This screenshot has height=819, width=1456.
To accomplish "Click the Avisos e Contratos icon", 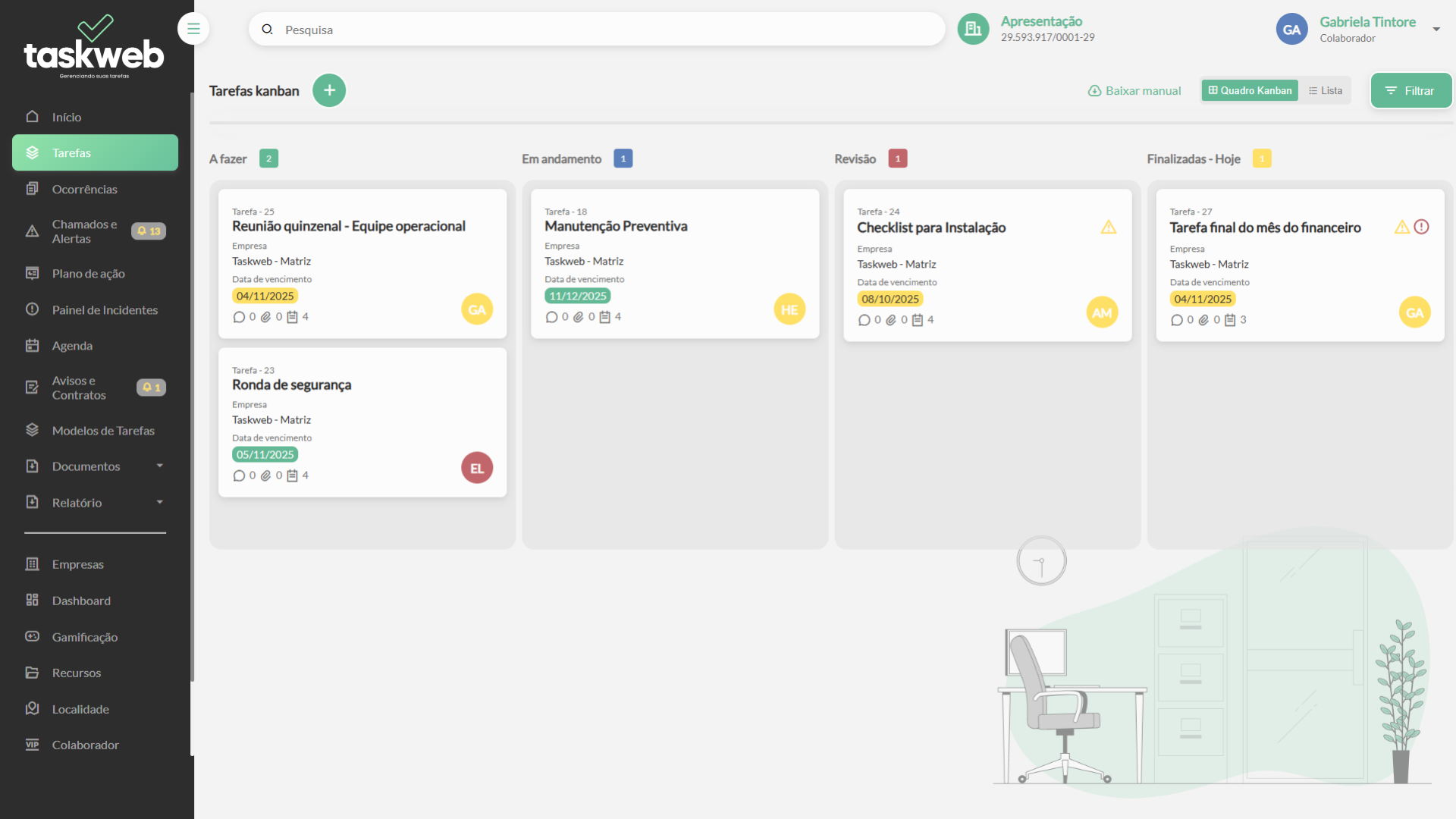I will tap(32, 388).
